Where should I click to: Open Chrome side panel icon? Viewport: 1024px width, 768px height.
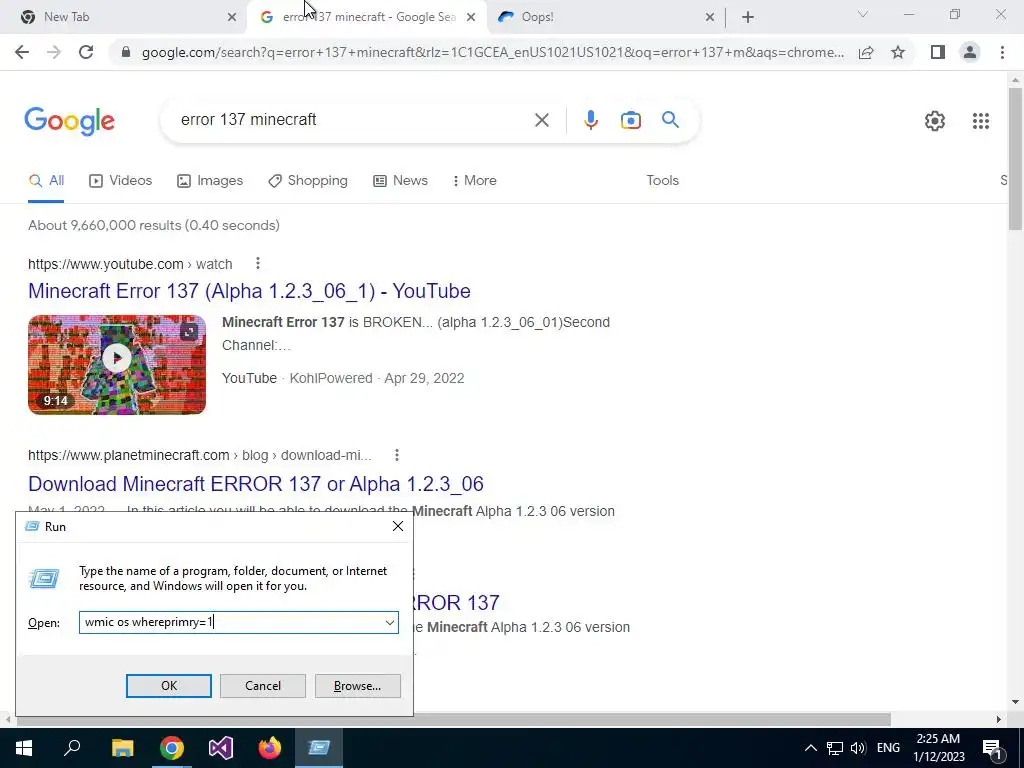(938, 52)
